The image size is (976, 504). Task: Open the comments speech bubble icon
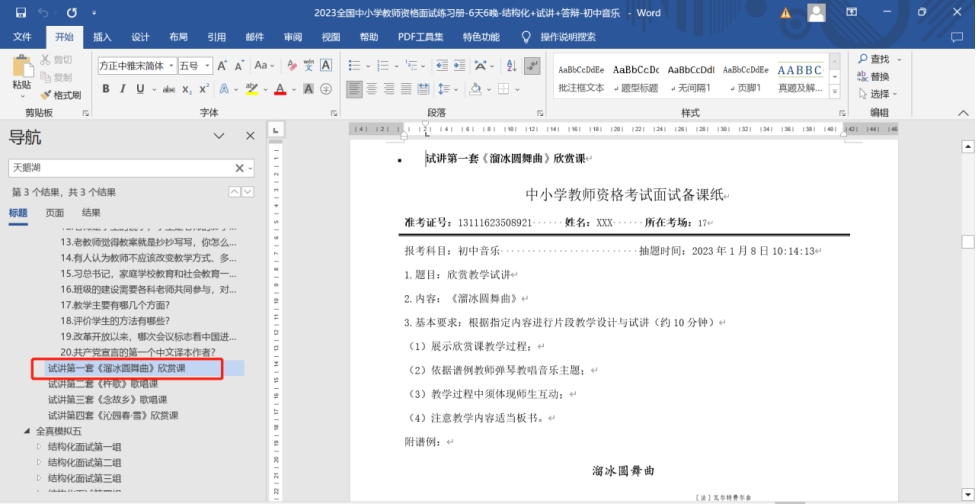[x=957, y=37]
